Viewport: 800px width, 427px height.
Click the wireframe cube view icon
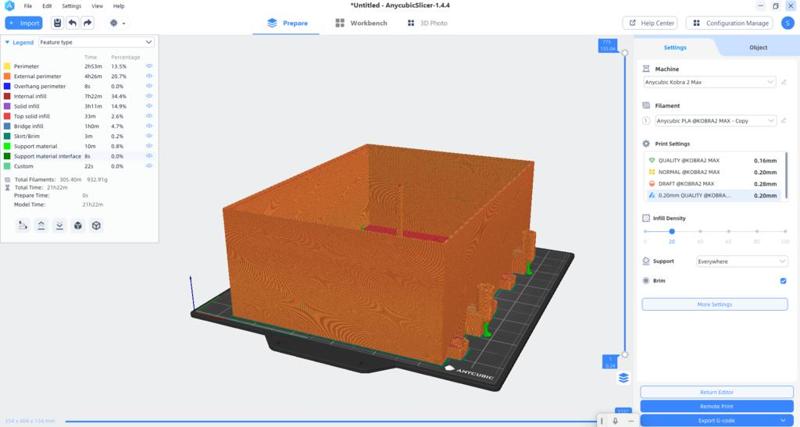click(96, 225)
